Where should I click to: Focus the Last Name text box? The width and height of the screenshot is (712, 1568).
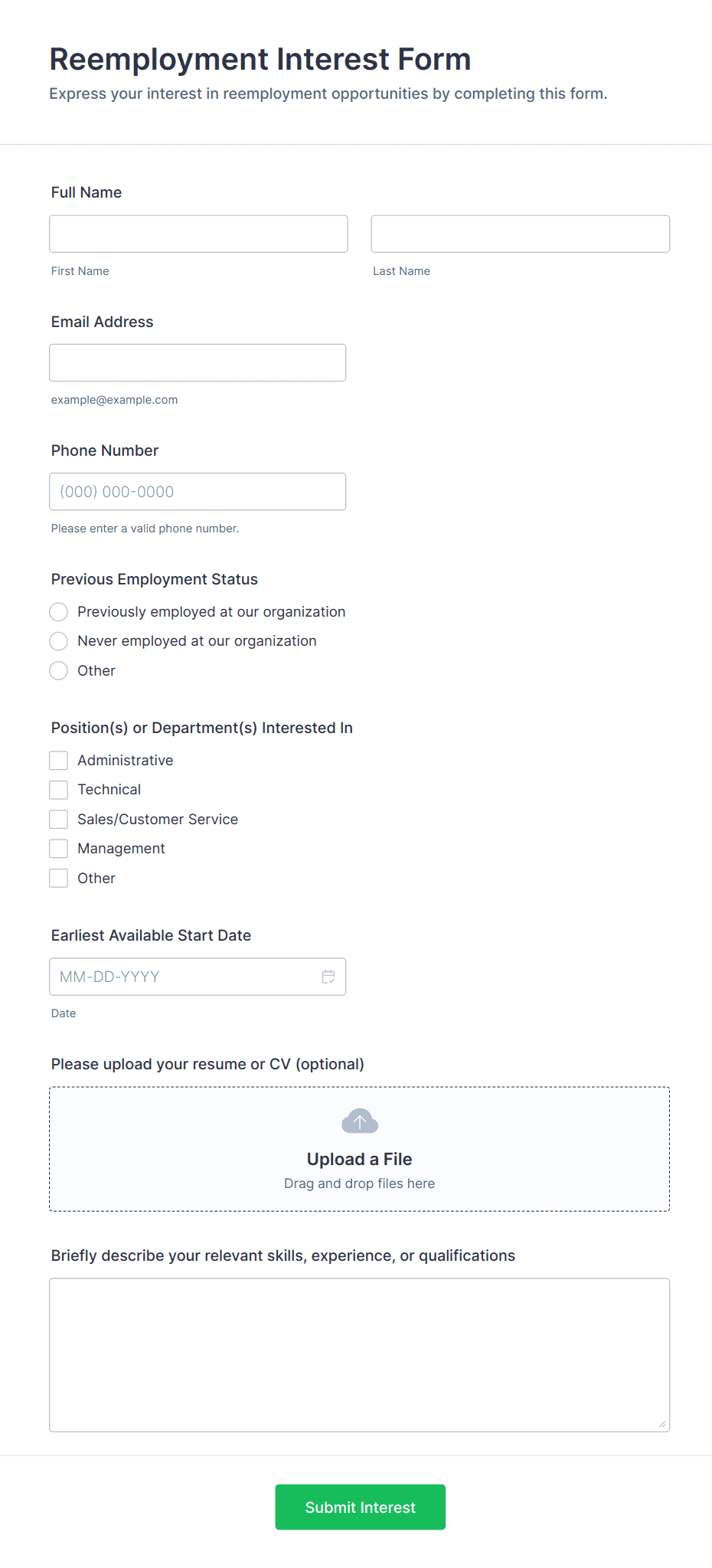[x=520, y=234]
